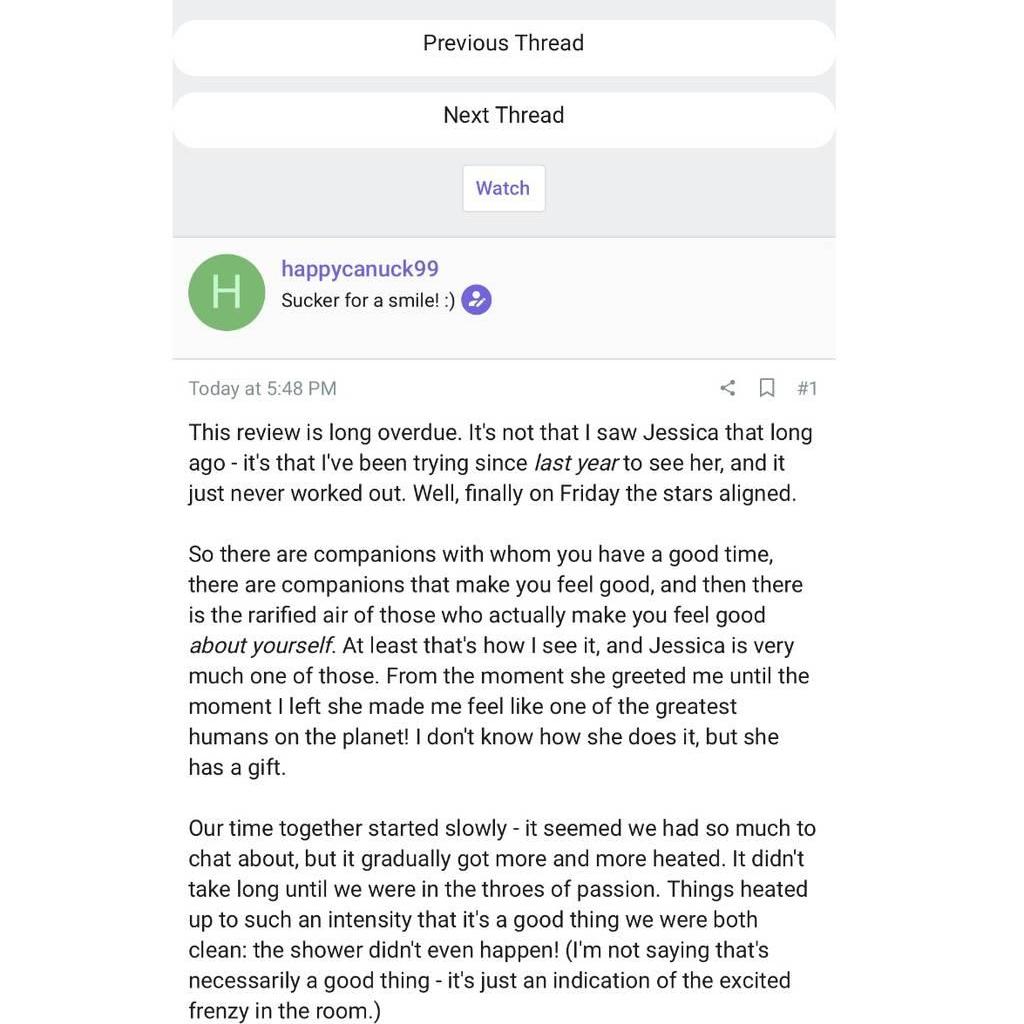1024x1024 pixels.
Task: Click the sentence 'This review is long overdue'
Action: point(325,433)
